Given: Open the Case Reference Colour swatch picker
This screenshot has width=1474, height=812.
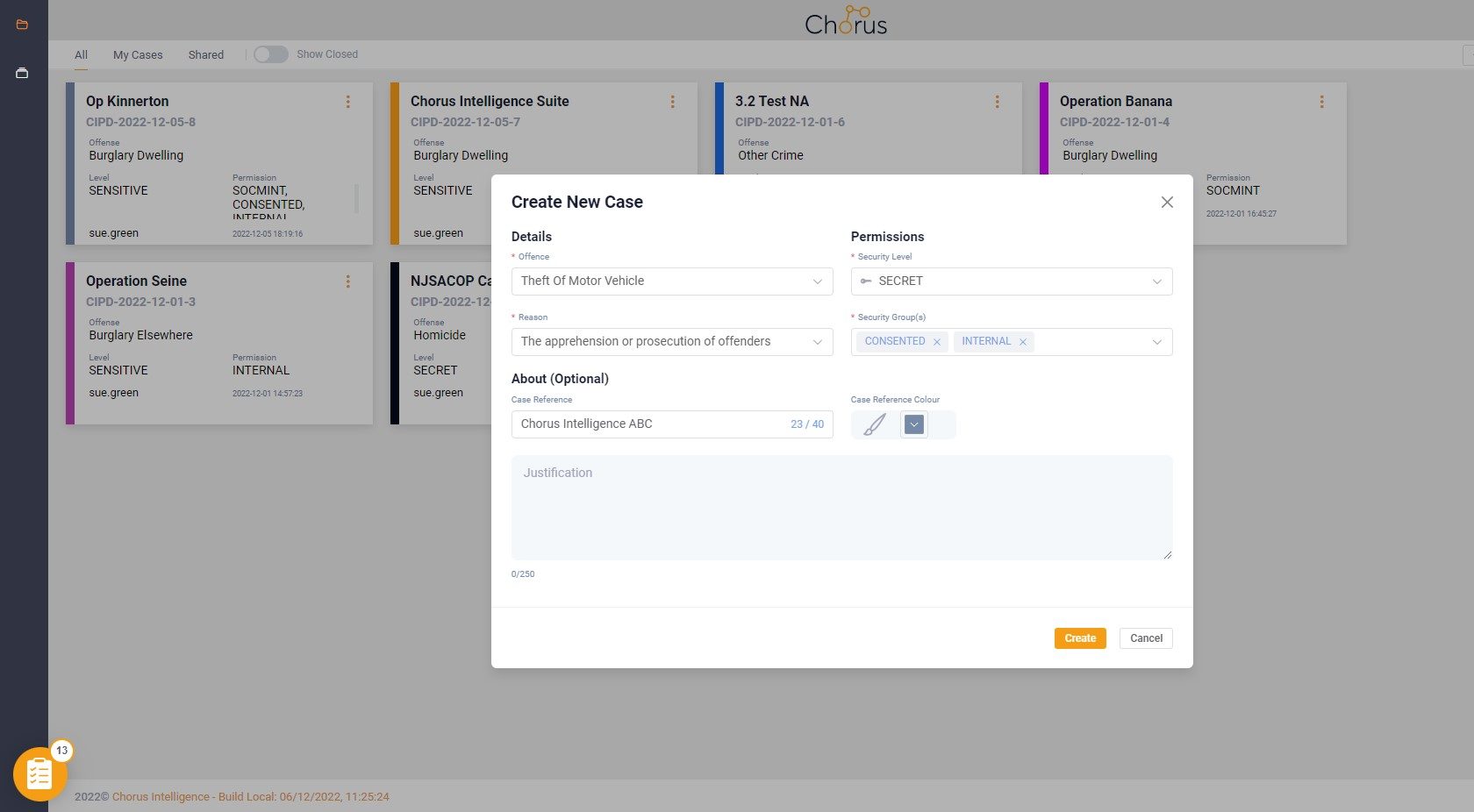Looking at the screenshot, I should tap(914, 425).
